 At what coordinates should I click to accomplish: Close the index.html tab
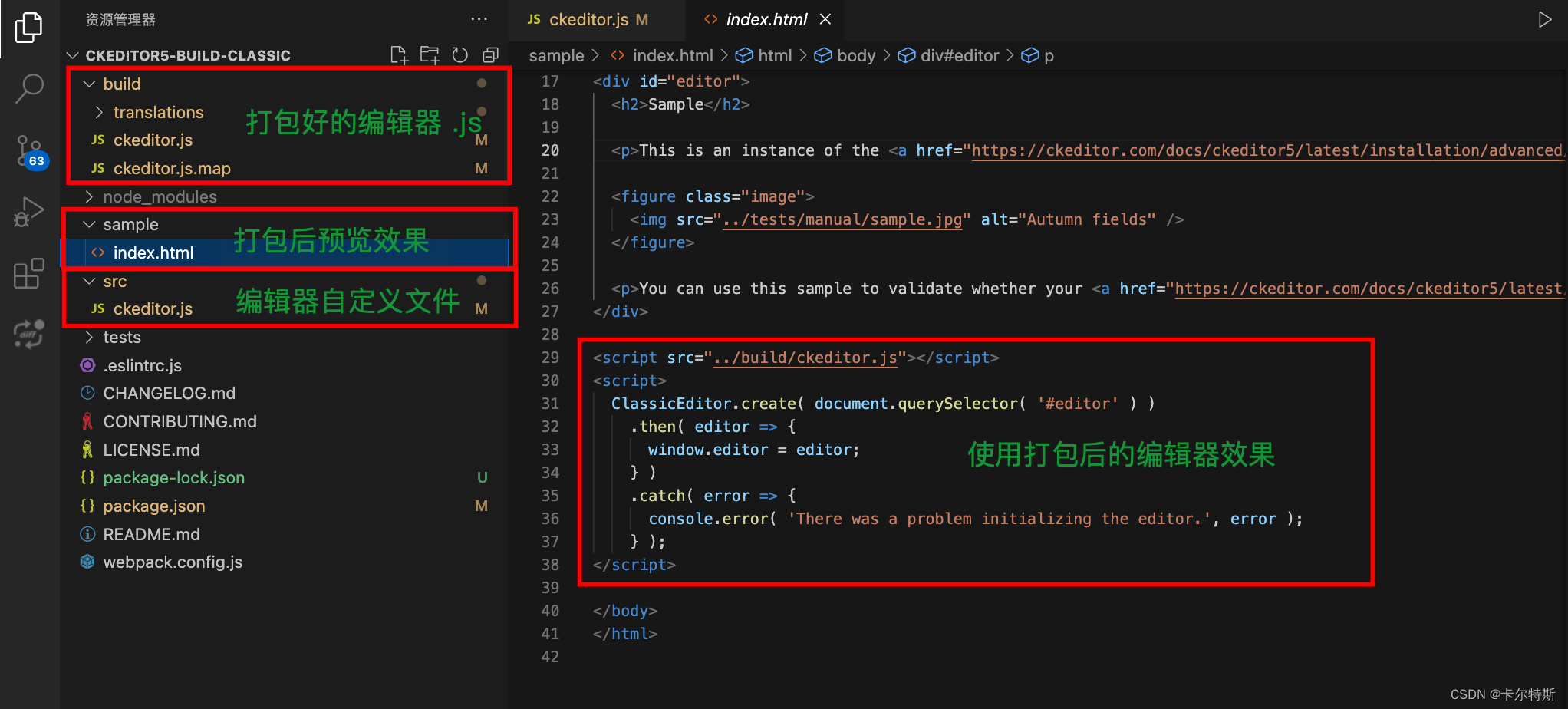(x=825, y=19)
